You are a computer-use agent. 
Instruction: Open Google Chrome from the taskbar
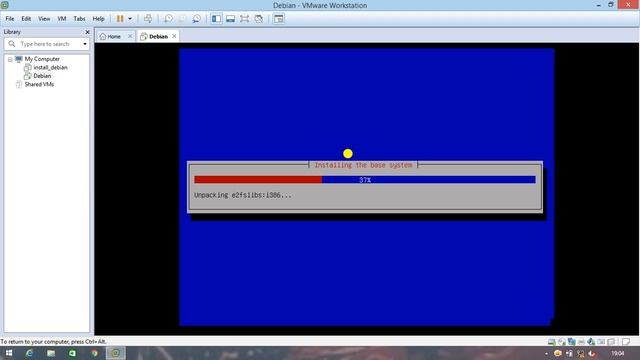[94, 353]
